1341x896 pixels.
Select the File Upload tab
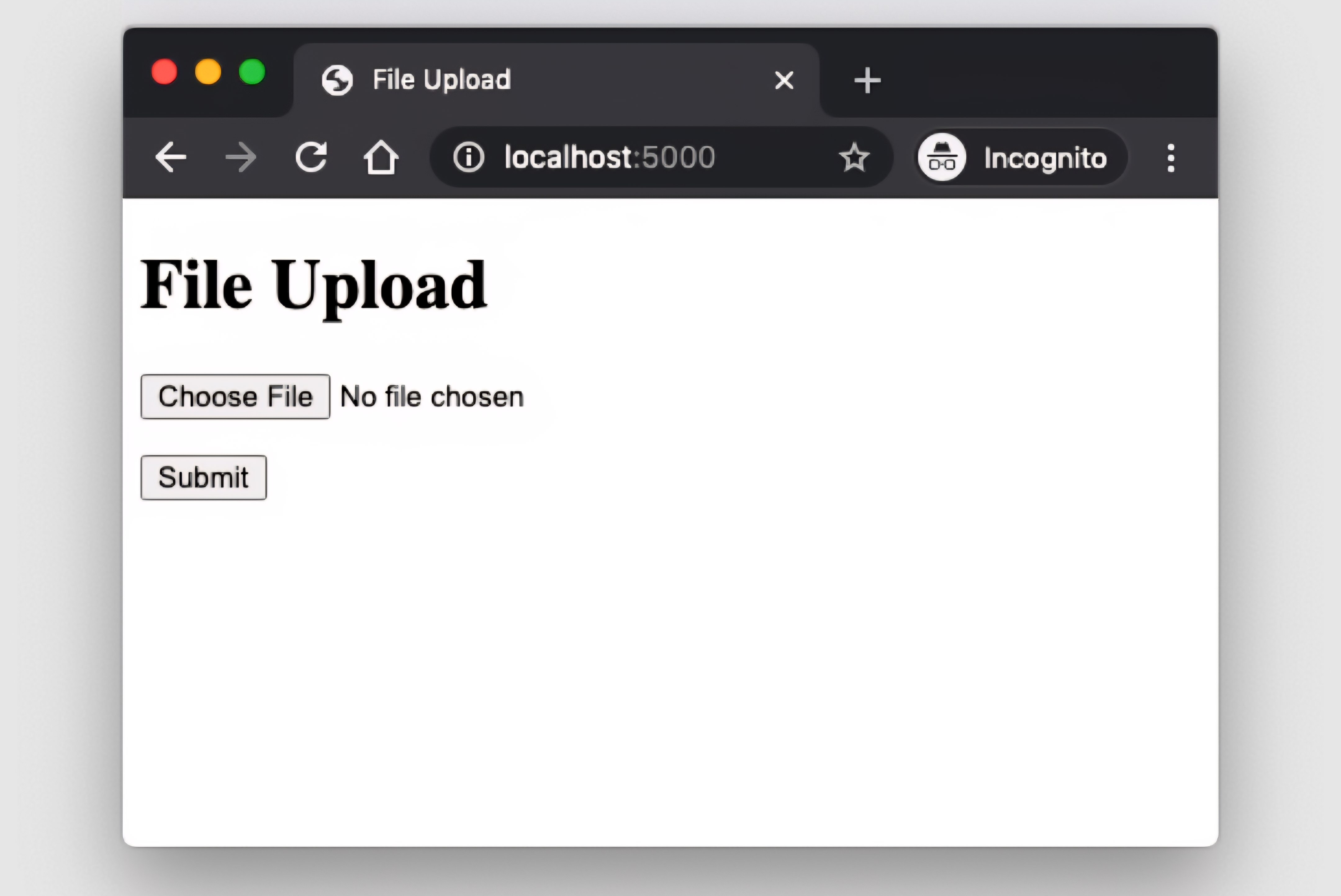[557, 80]
